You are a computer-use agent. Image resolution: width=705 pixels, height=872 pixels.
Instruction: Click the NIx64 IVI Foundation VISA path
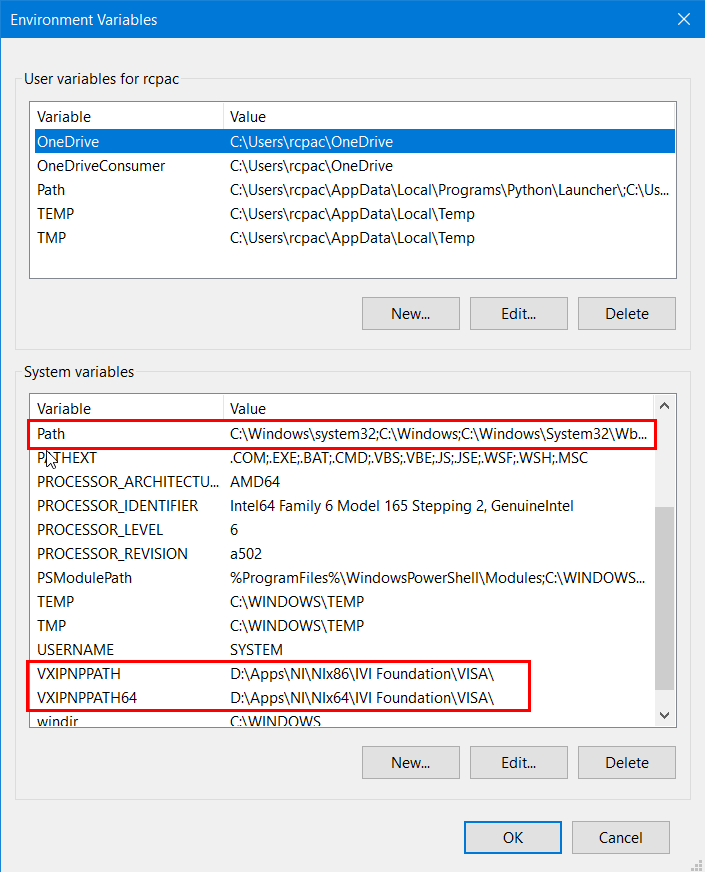[362, 697]
